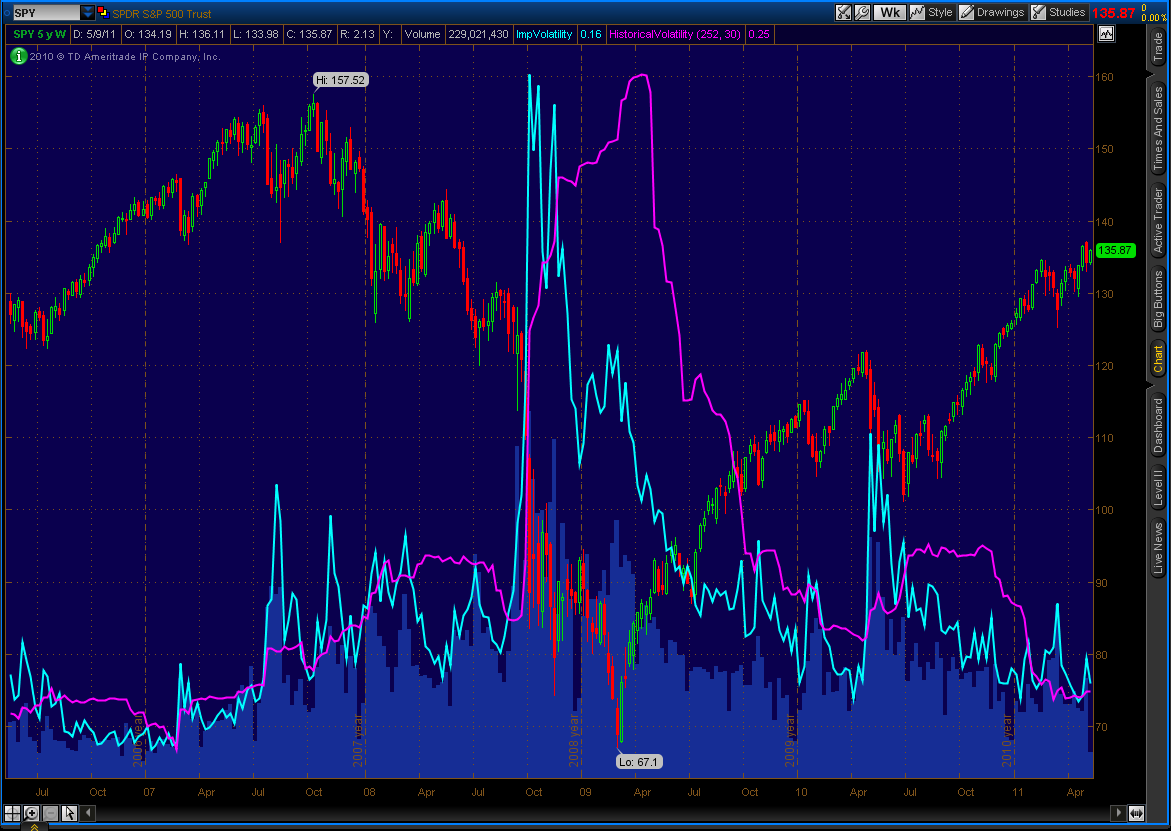Open the Dashboard side tab
This screenshot has width=1171, height=831.
(1158, 426)
